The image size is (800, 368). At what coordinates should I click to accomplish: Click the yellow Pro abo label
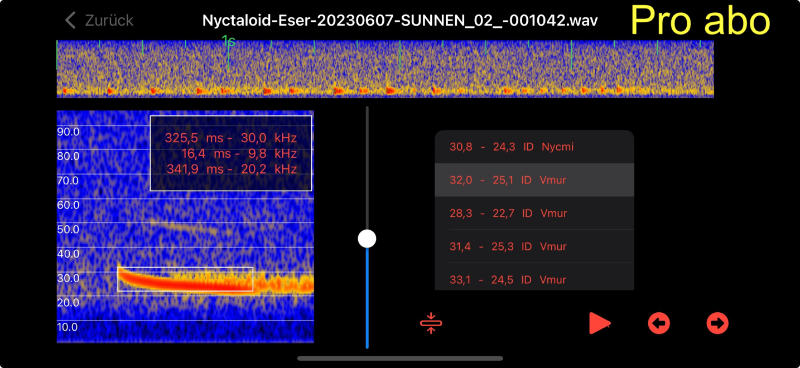coord(701,21)
